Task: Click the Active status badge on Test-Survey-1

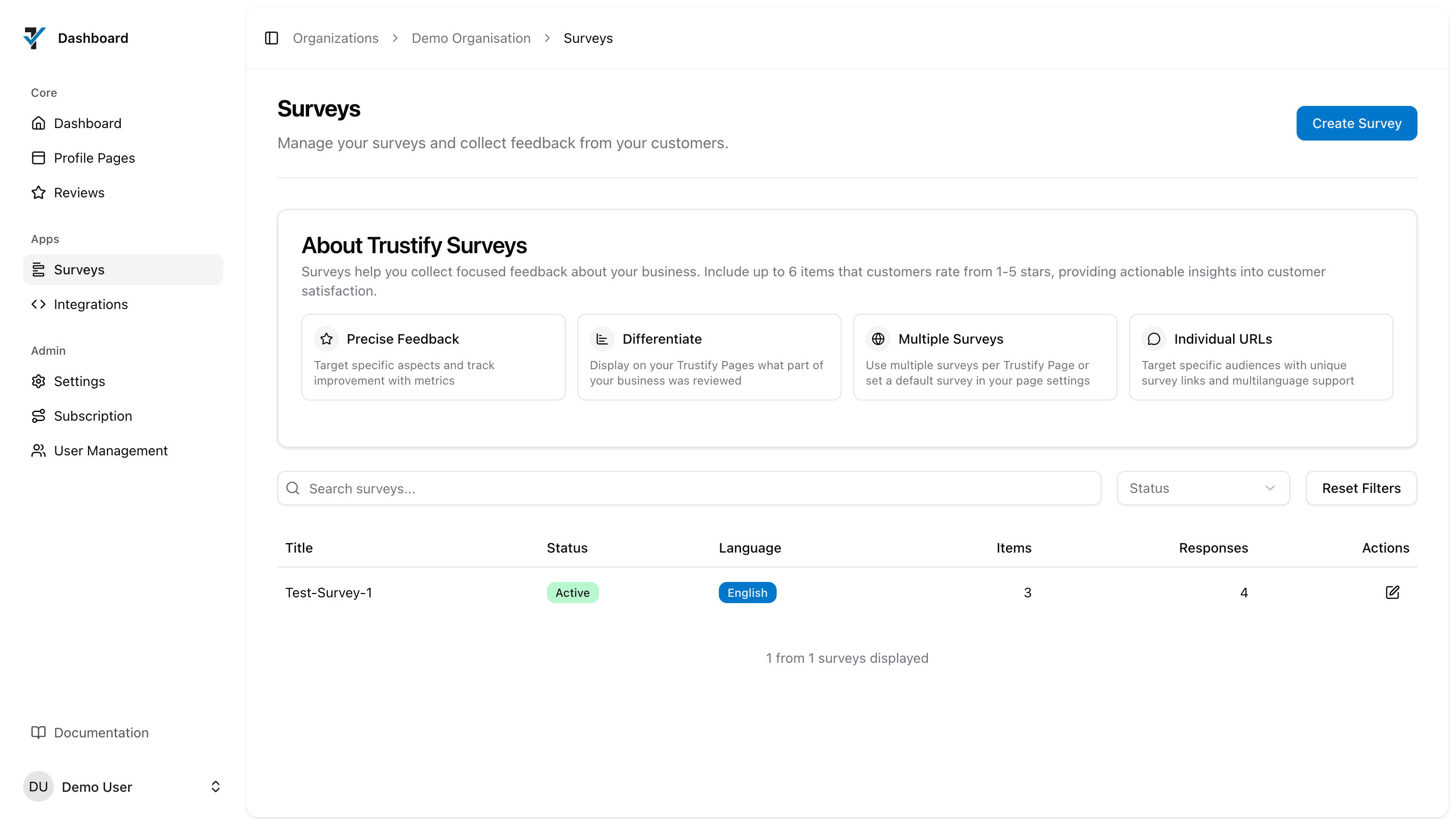Action: pos(572,592)
